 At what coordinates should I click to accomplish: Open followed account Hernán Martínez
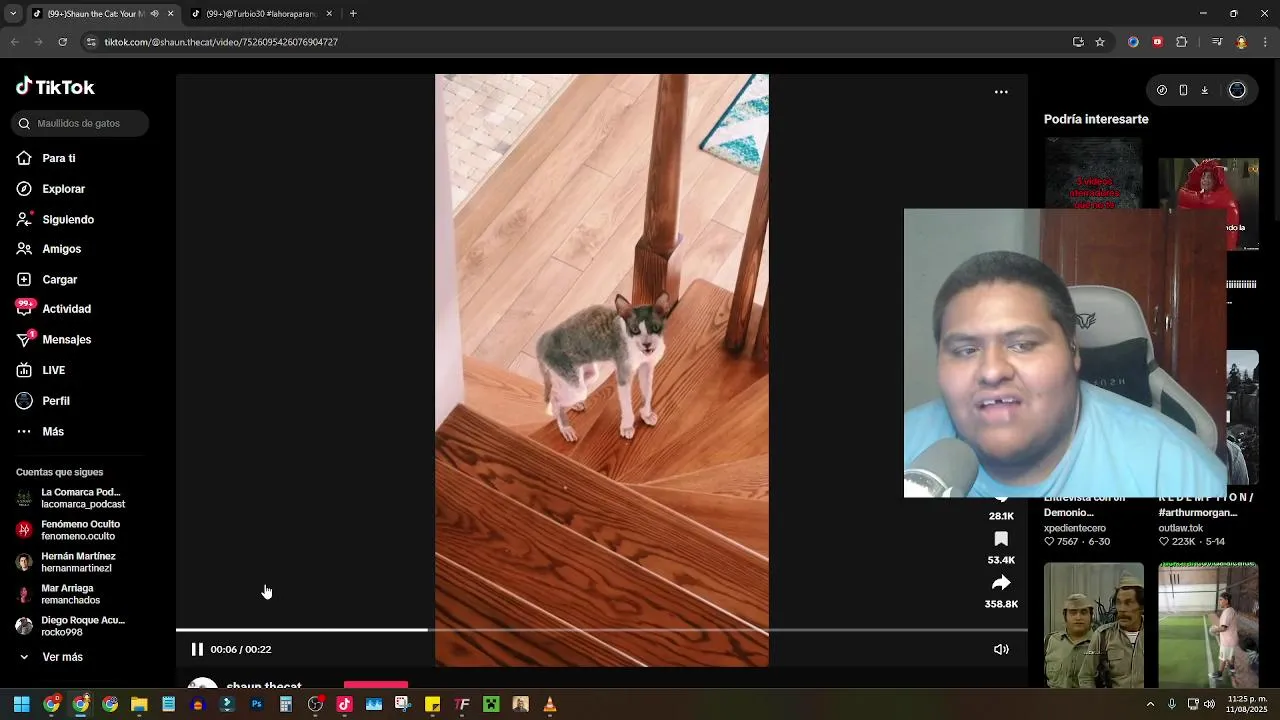(67, 562)
